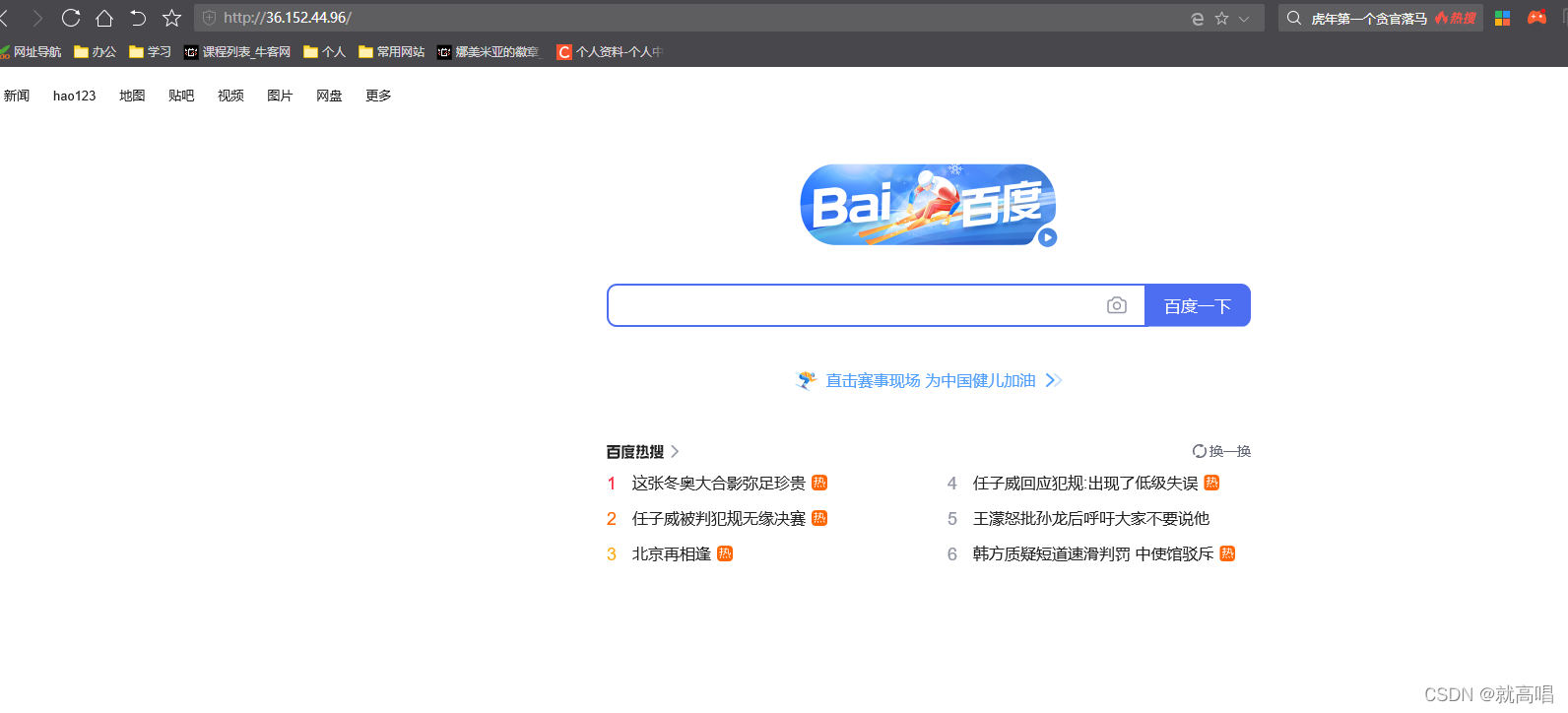Go to browser home page icon
Screen dimensions: 1568x713
(104, 18)
